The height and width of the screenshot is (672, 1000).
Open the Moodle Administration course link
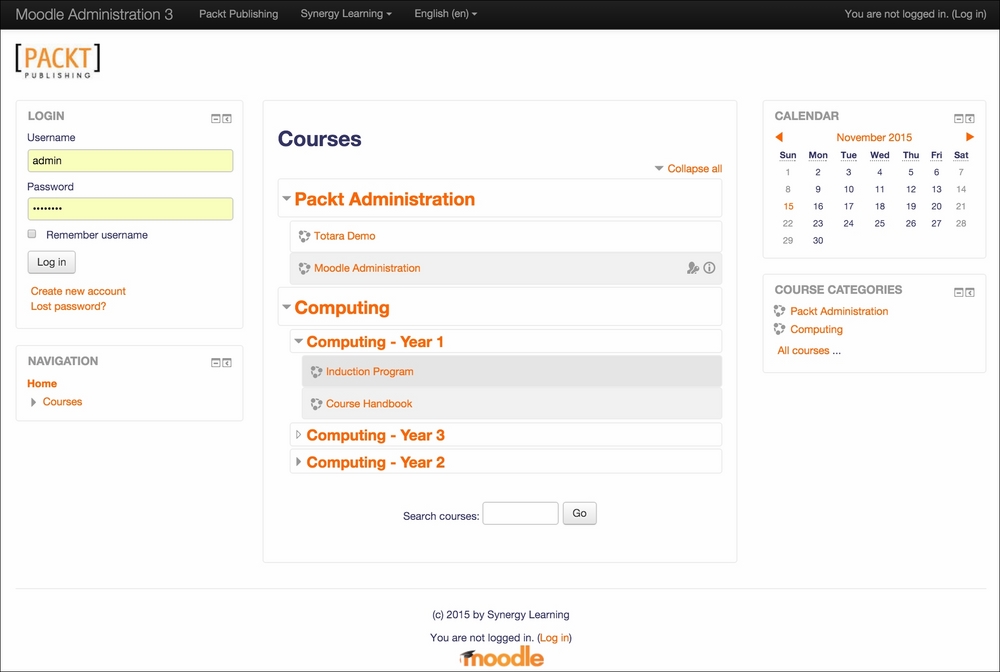pyautogui.click(x=367, y=268)
